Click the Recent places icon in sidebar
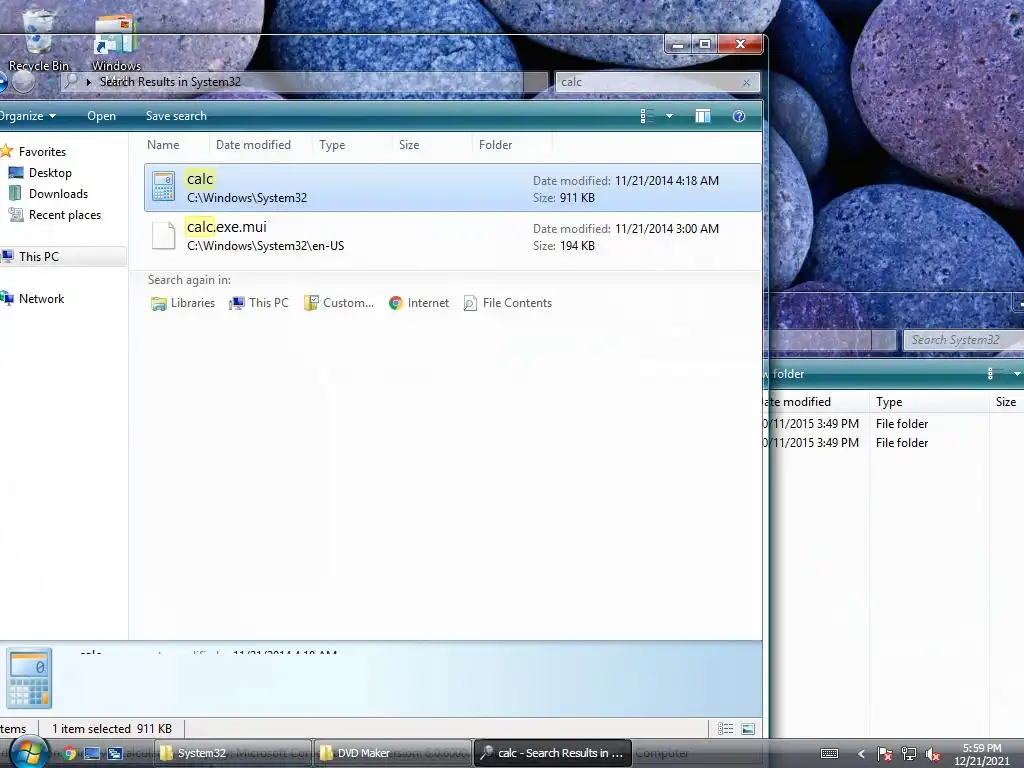1024x768 pixels. tap(16, 214)
